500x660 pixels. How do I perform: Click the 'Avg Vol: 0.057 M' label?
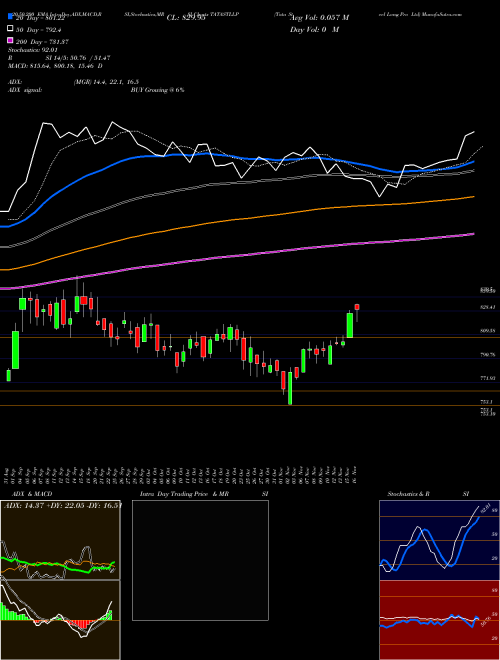[319, 18]
